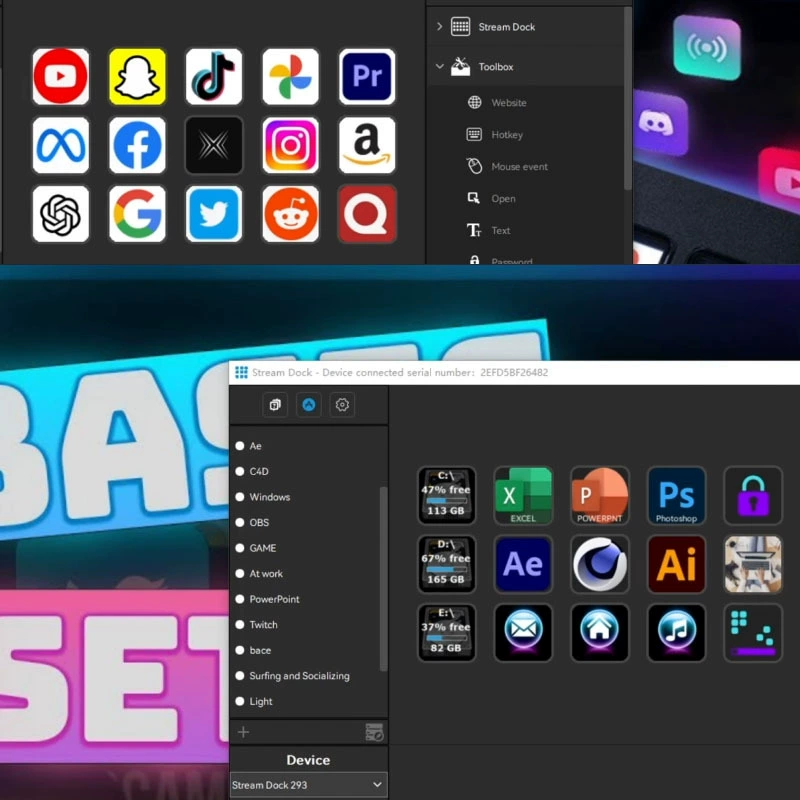The height and width of the screenshot is (800, 800).
Task: Select the Twitch profile radio button
Action: 240,624
